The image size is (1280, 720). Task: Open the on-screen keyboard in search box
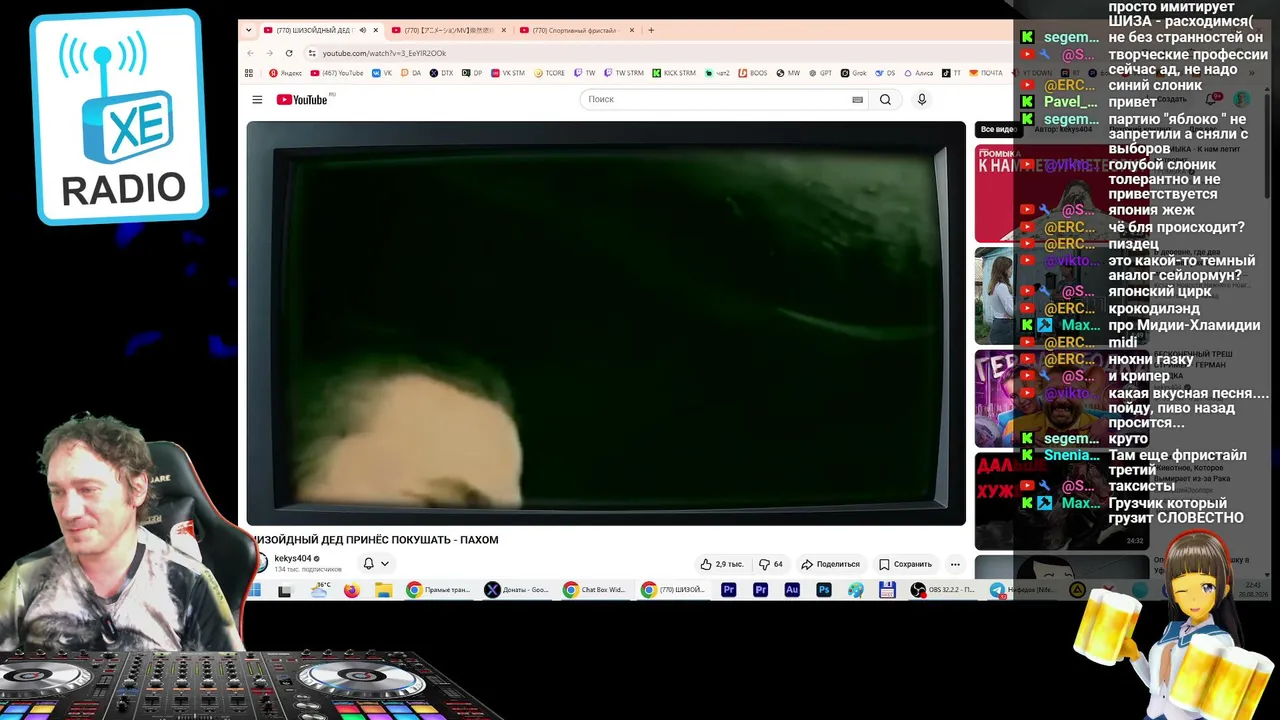tap(857, 100)
